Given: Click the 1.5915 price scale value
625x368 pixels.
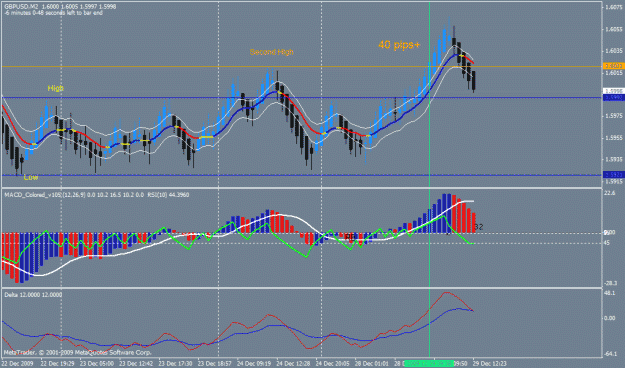Looking at the screenshot, I should point(614,181).
